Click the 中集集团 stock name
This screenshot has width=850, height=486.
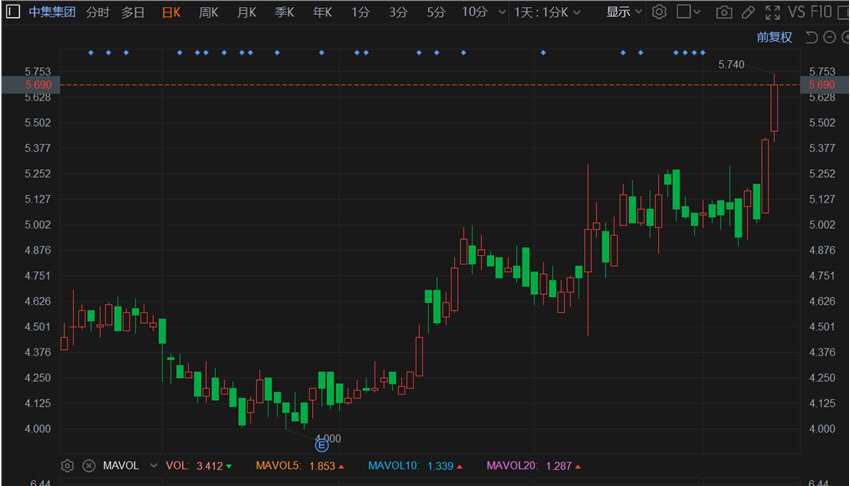point(52,12)
